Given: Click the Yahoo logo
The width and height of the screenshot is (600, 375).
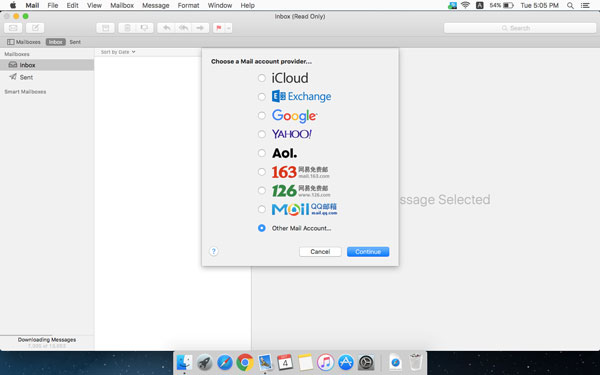Looking at the screenshot, I should 292,134.
